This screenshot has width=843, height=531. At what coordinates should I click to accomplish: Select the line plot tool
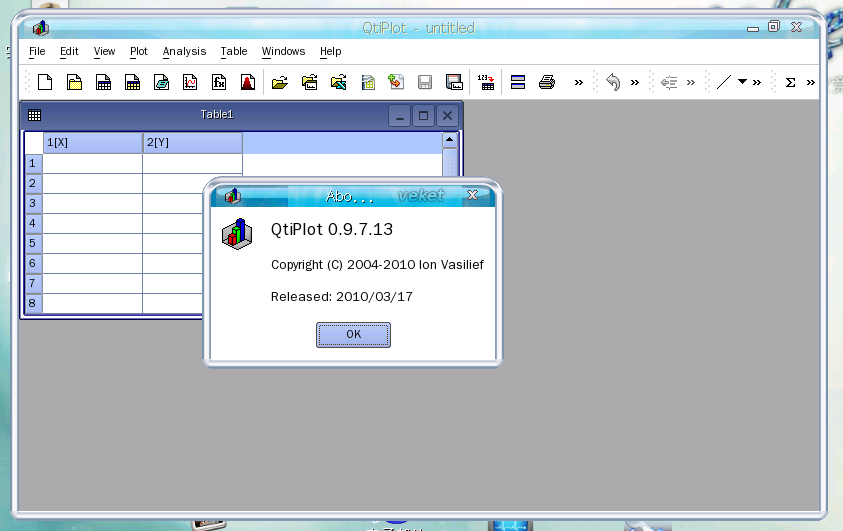tap(724, 82)
